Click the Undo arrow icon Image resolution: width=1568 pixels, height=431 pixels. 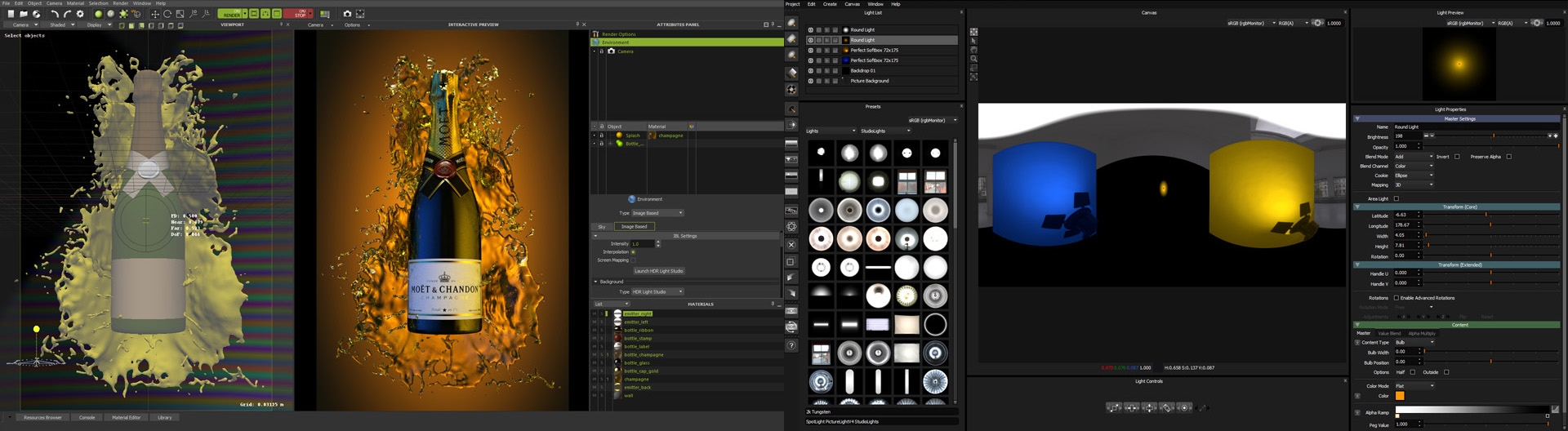coord(55,14)
